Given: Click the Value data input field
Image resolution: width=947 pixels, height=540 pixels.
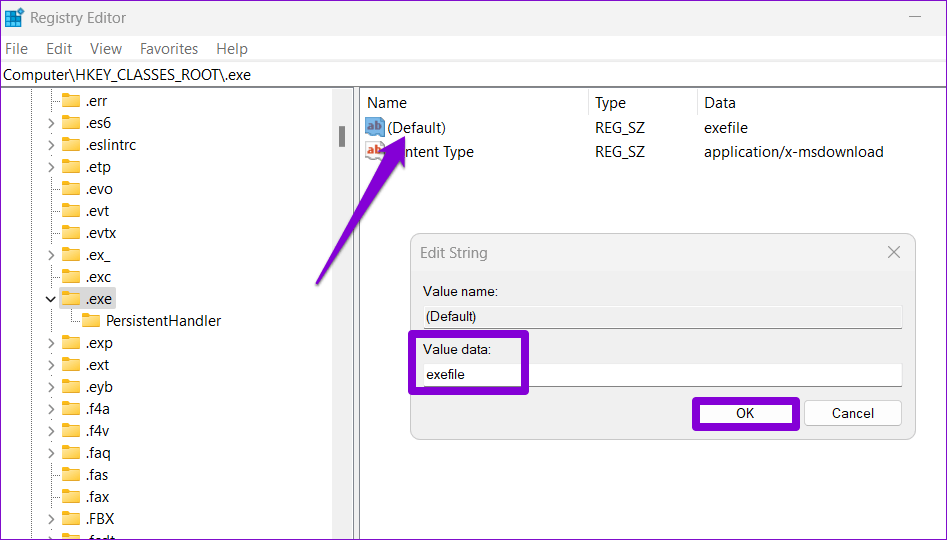Looking at the screenshot, I should click(x=663, y=374).
